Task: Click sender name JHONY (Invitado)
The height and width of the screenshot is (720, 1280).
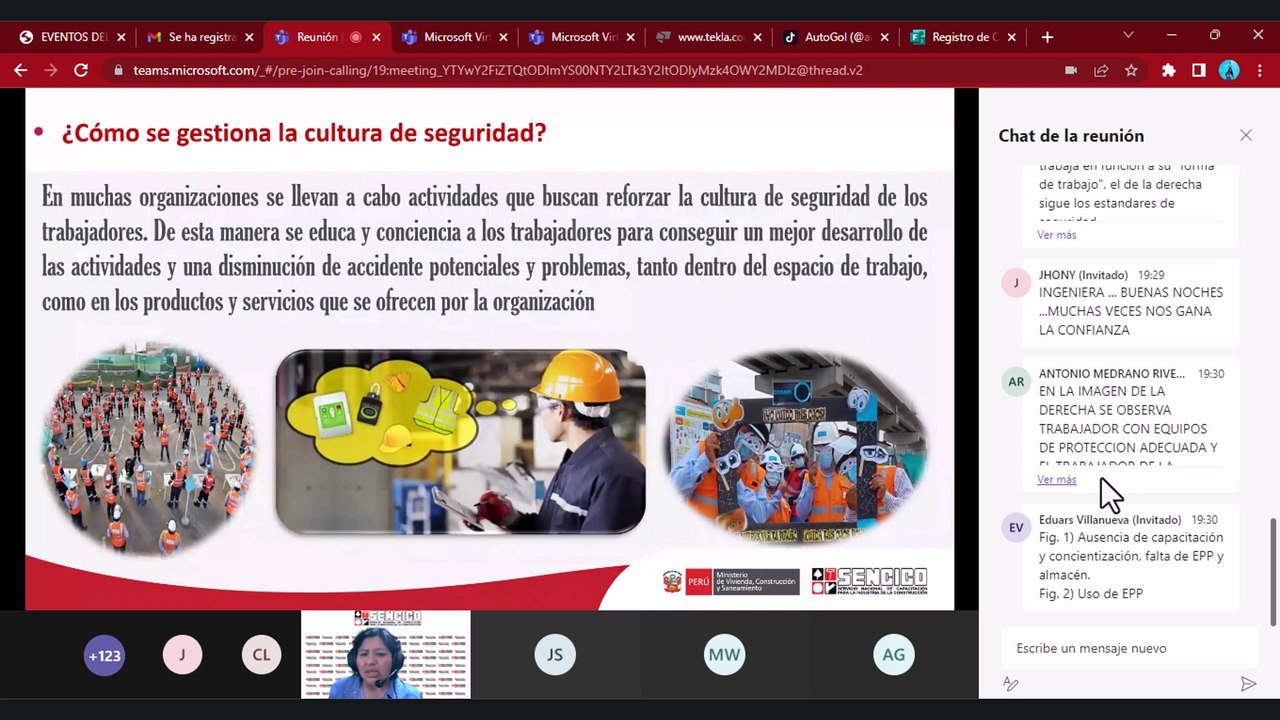Action: pos(1083,274)
